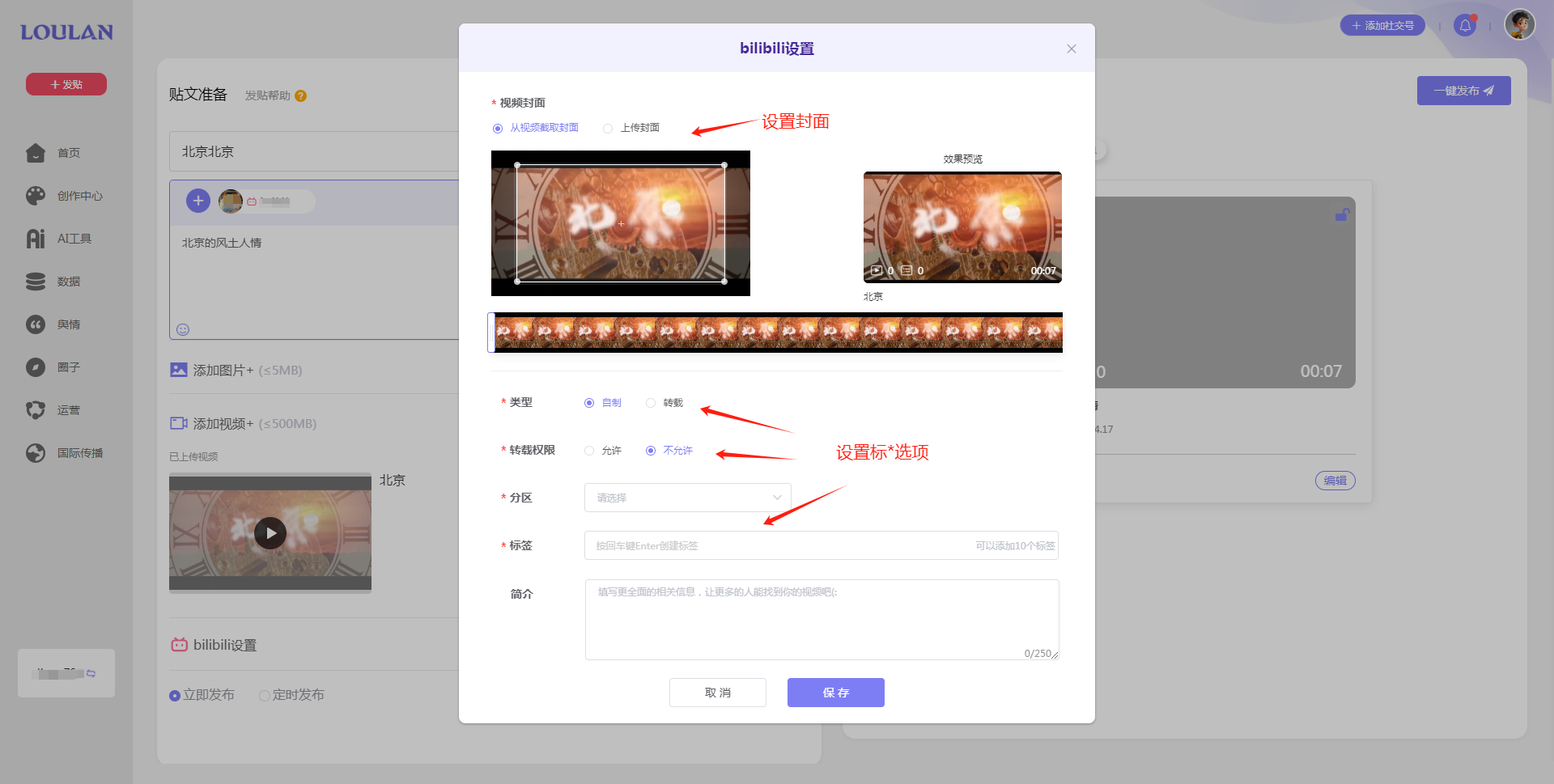The image size is (1554, 784).
Task: Click the selected account avatar chip
Action: [266, 201]
